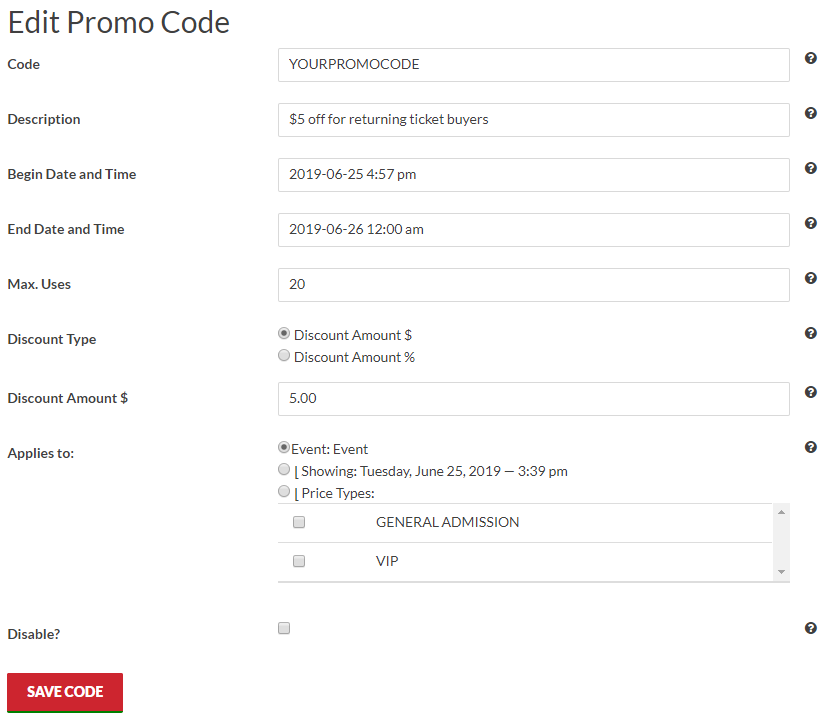Check the VIP price type box
The height and width of the screenshot is (722, 834).
click(299, 561)
